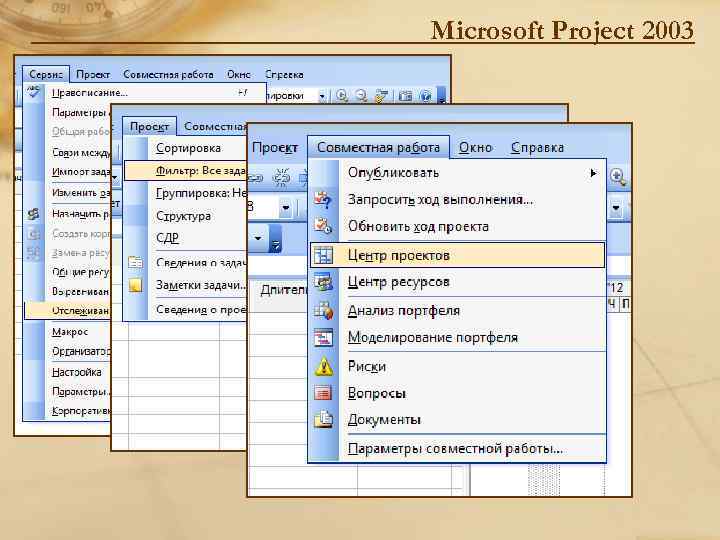Image resolution: width=720 pixels, height=540 pixels.
Task: Open front window toolbar options chevron
Action: (276, 239)
